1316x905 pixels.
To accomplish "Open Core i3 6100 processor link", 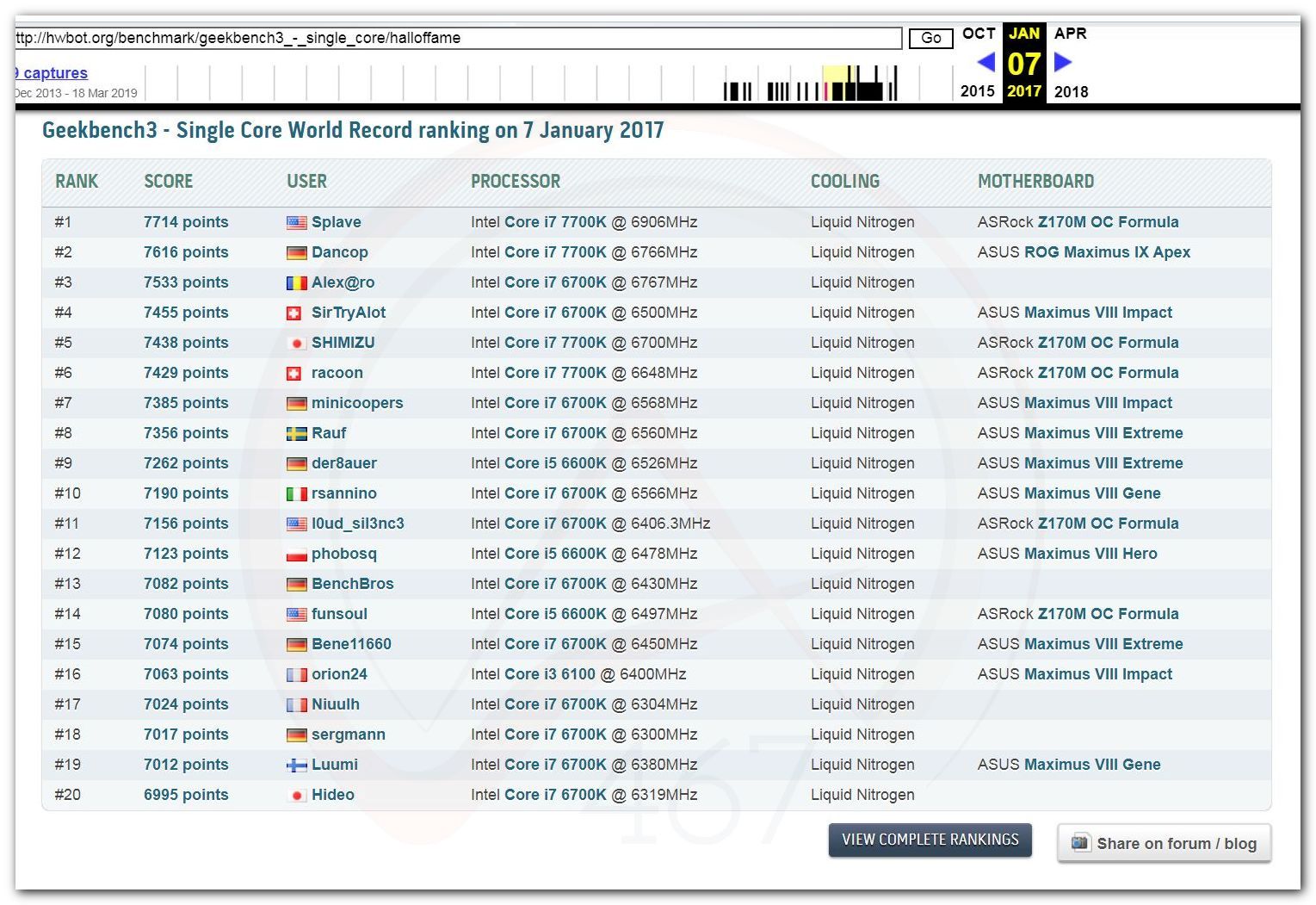I will tap(550, 674).
